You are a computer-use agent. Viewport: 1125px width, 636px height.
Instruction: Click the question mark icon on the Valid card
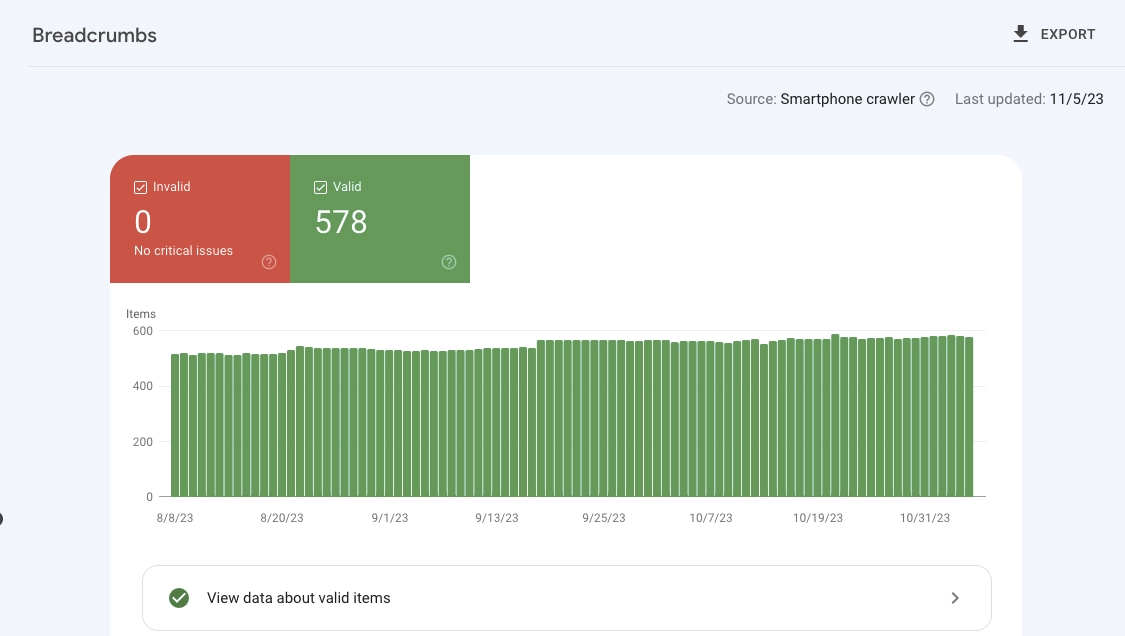pyautogui.click(x=449, y=262)
